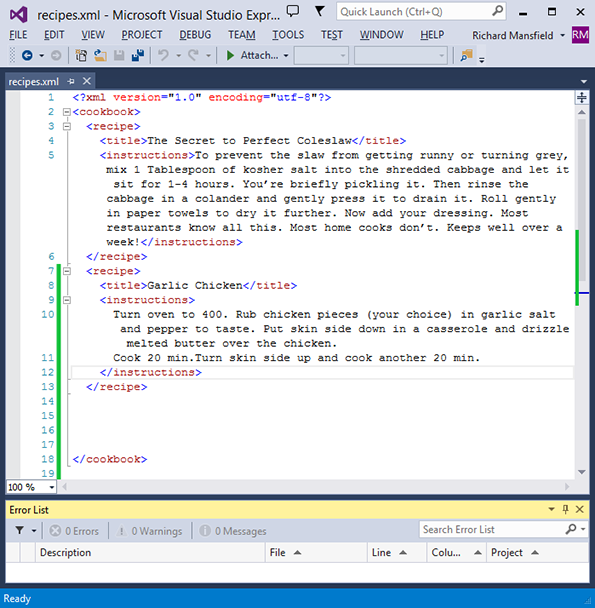This screenshot has width=595, height=608.
Task: Click the horizontal scroll right arrow
Action: coord(567,487)
